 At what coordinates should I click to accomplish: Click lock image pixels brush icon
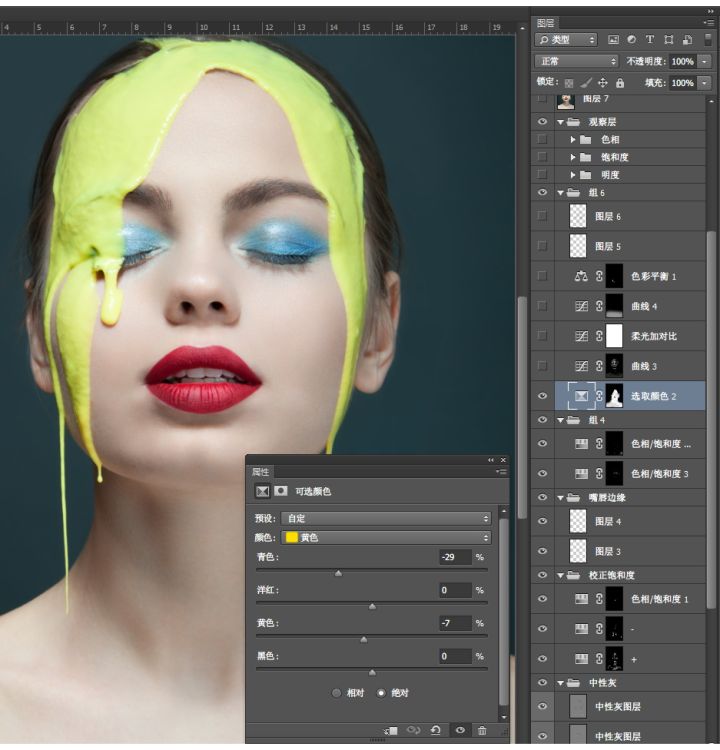[x=586, y=83]
